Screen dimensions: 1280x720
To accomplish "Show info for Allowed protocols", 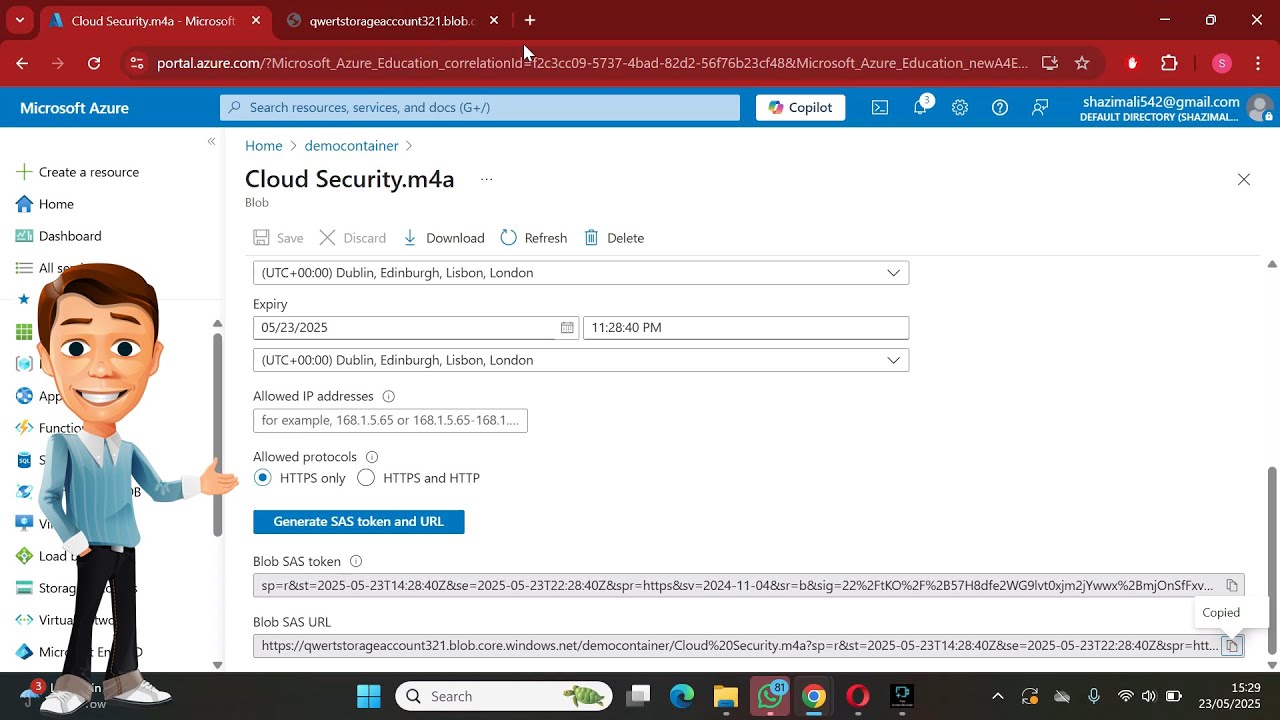I will (x=372, y=457).
